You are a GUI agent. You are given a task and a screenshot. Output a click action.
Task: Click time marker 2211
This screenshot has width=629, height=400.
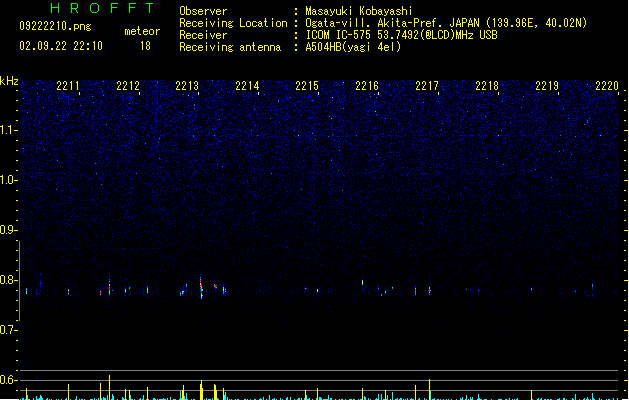68,86
